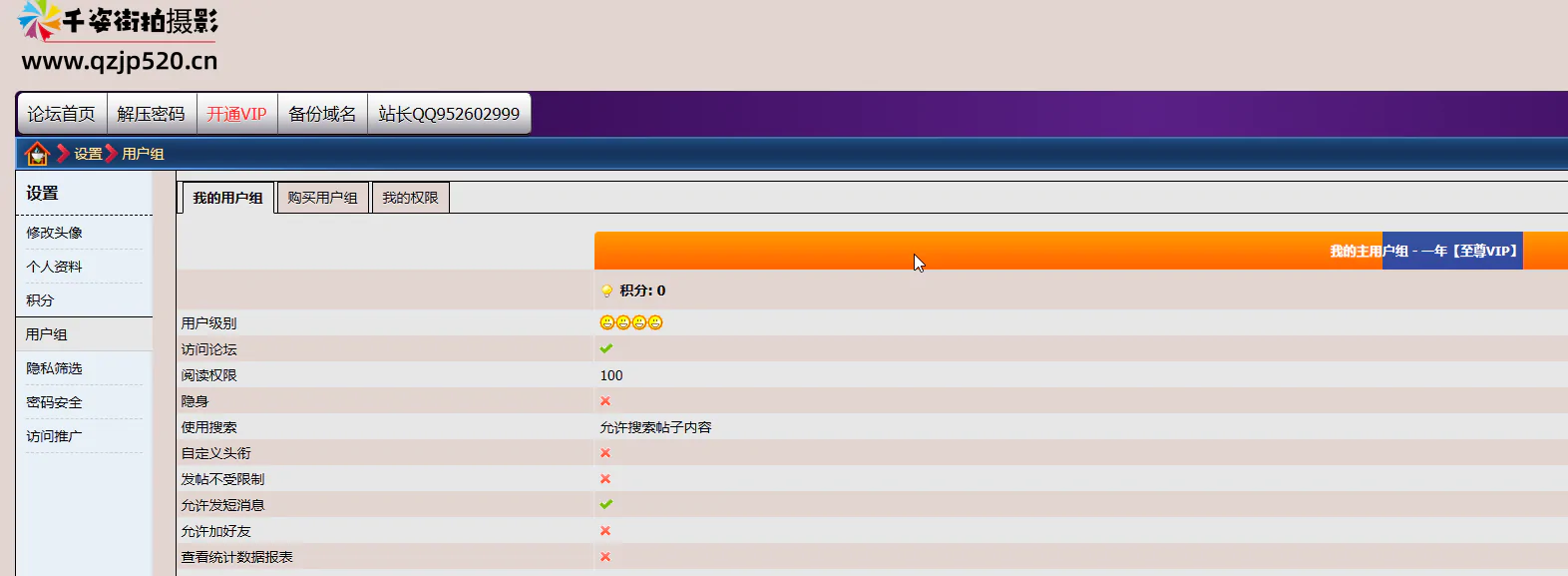
Task: Click the 设置 sidebar heading
Action: point(42,193)
